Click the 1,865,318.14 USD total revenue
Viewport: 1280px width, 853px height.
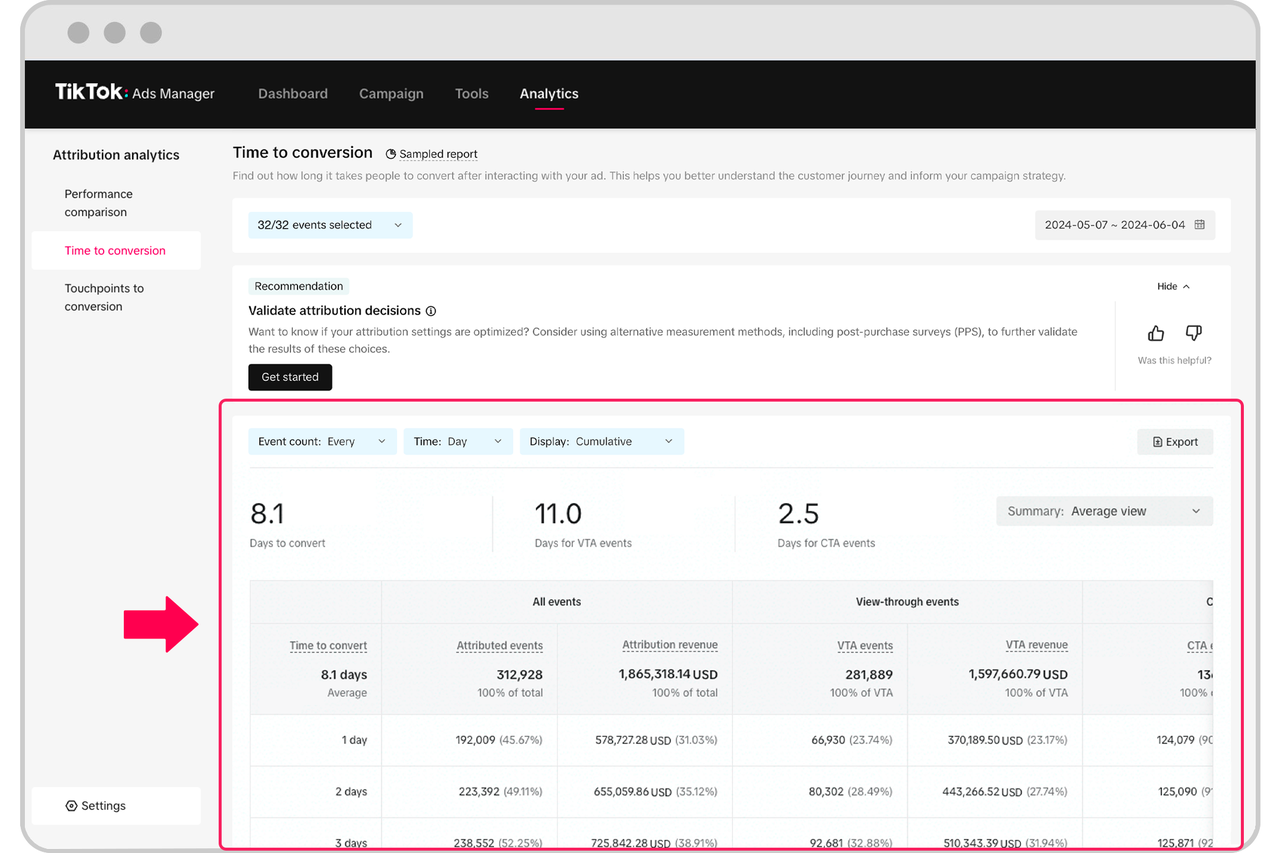[x=669, y=675]
